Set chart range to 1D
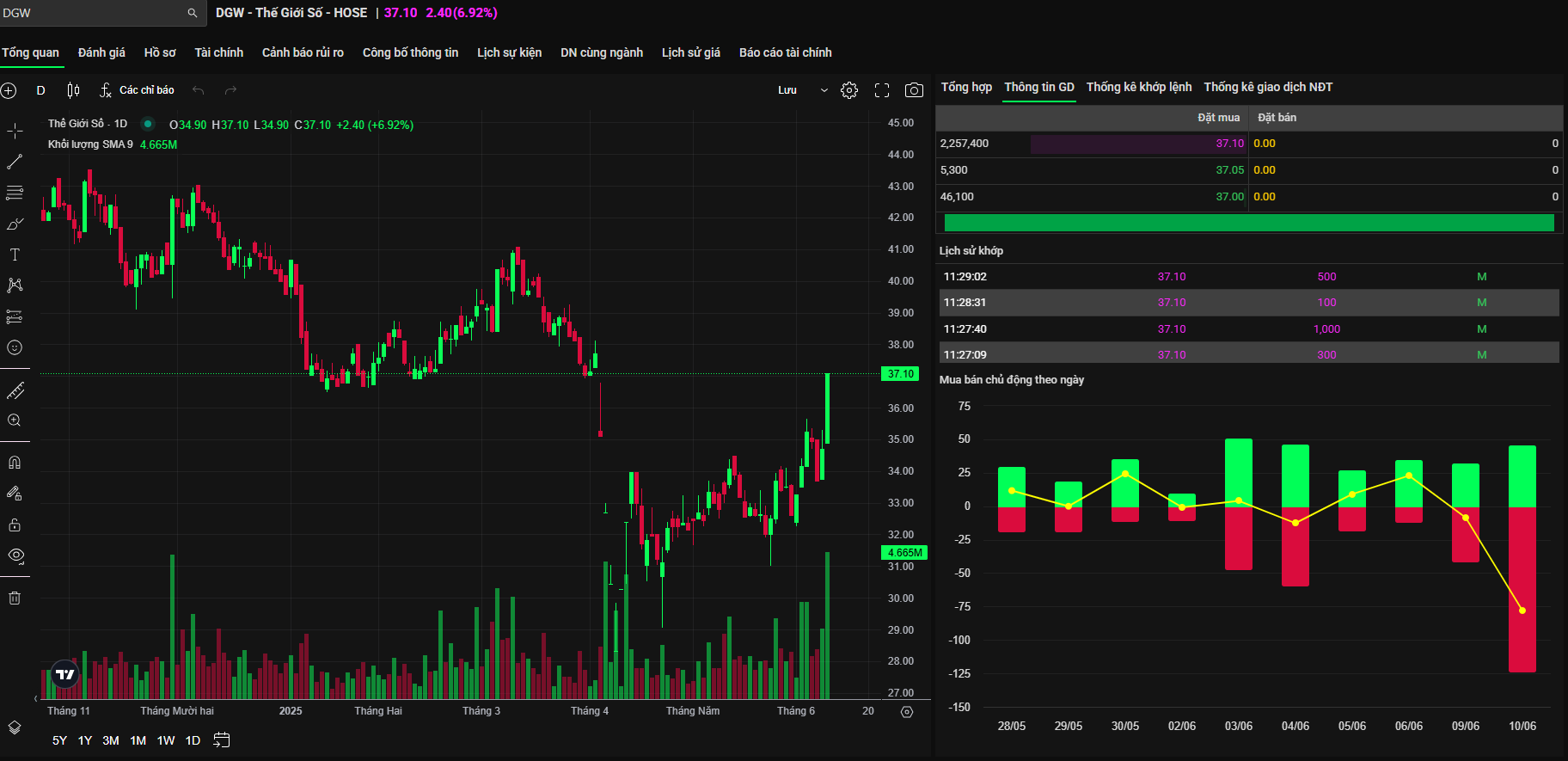1568x761 pixels. (x=193, y=740)
